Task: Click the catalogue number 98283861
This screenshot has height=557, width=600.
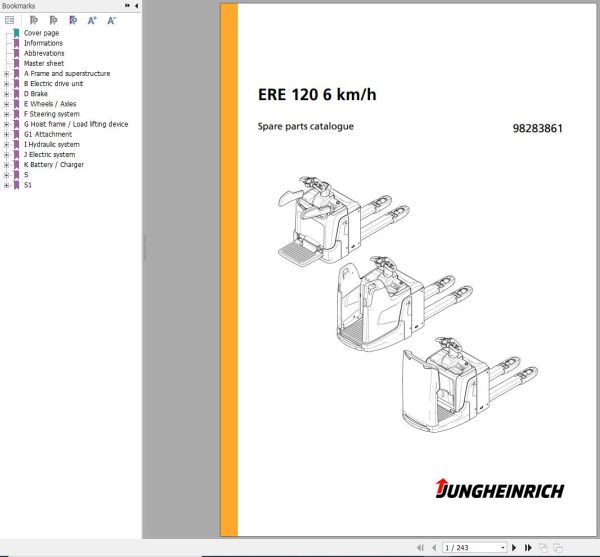Action: click(x=538, y=128)
